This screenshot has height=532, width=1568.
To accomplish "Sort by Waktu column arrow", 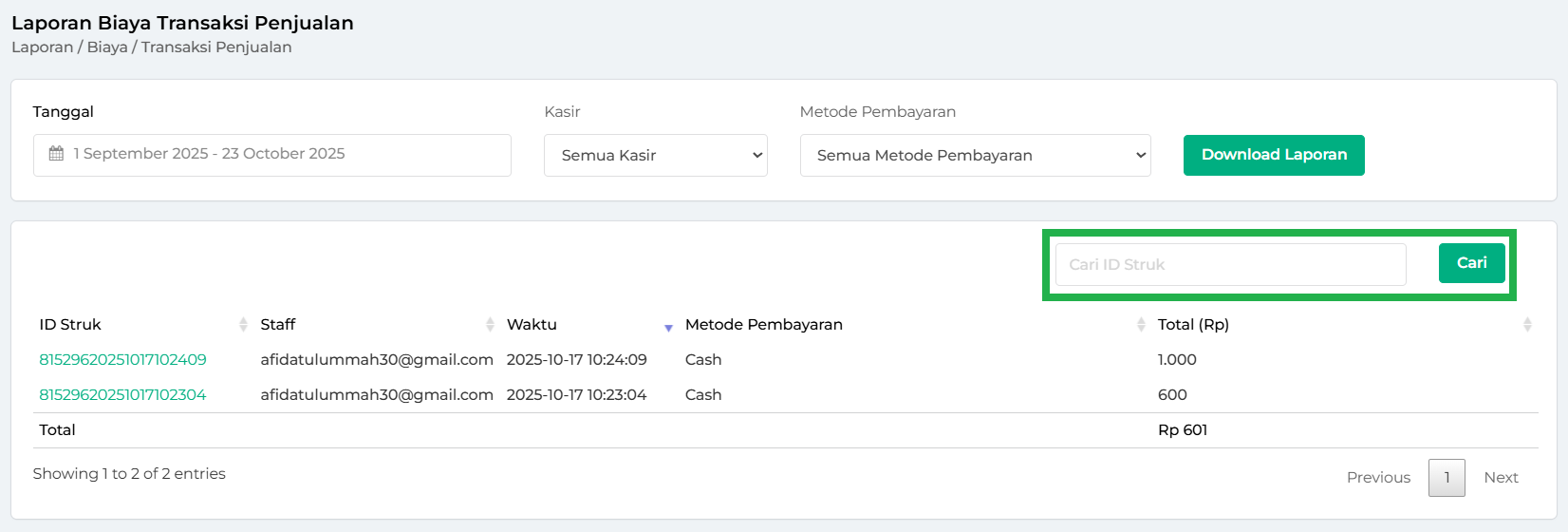I will [x=668, y=327].
